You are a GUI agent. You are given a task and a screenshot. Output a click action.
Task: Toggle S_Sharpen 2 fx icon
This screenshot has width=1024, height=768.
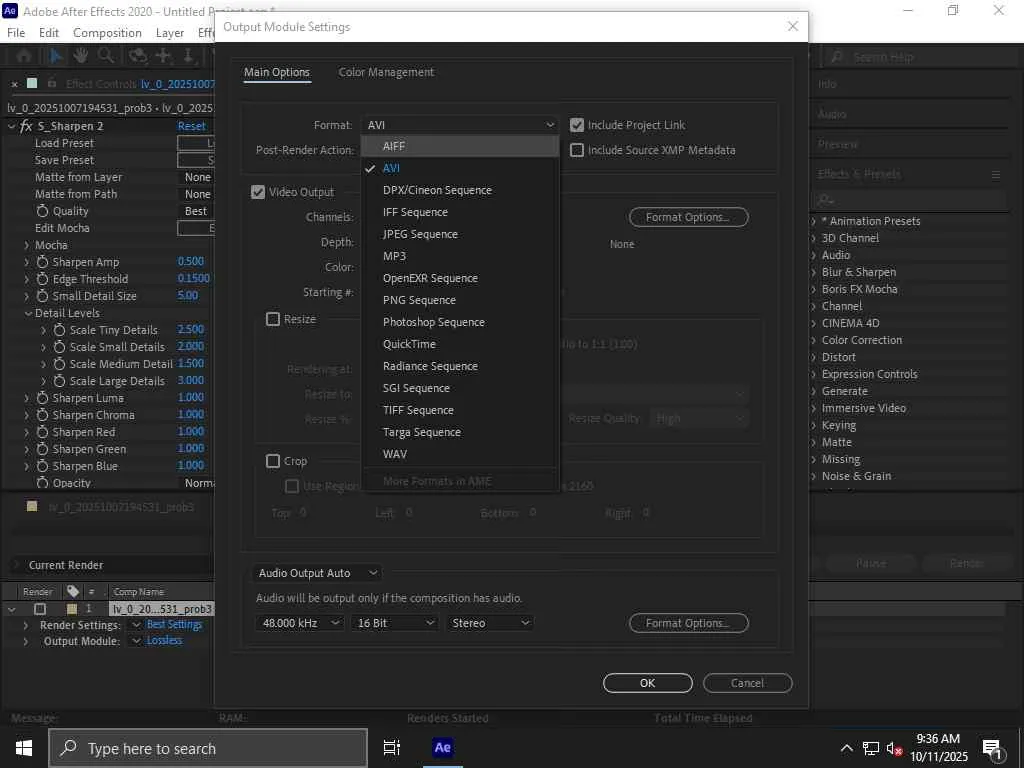[x=26, y=126]
